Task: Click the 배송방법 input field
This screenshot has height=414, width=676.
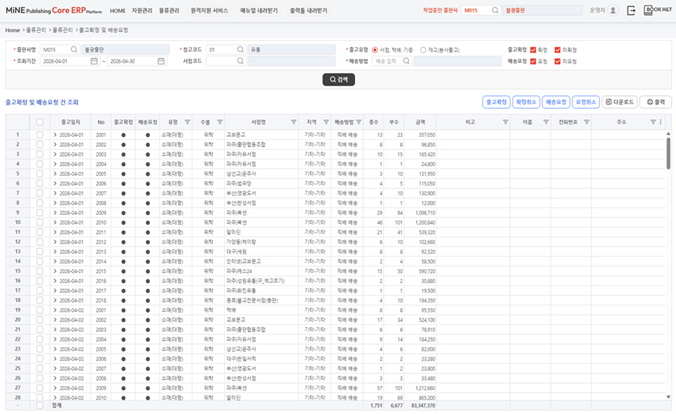Action: coord(387,61)
